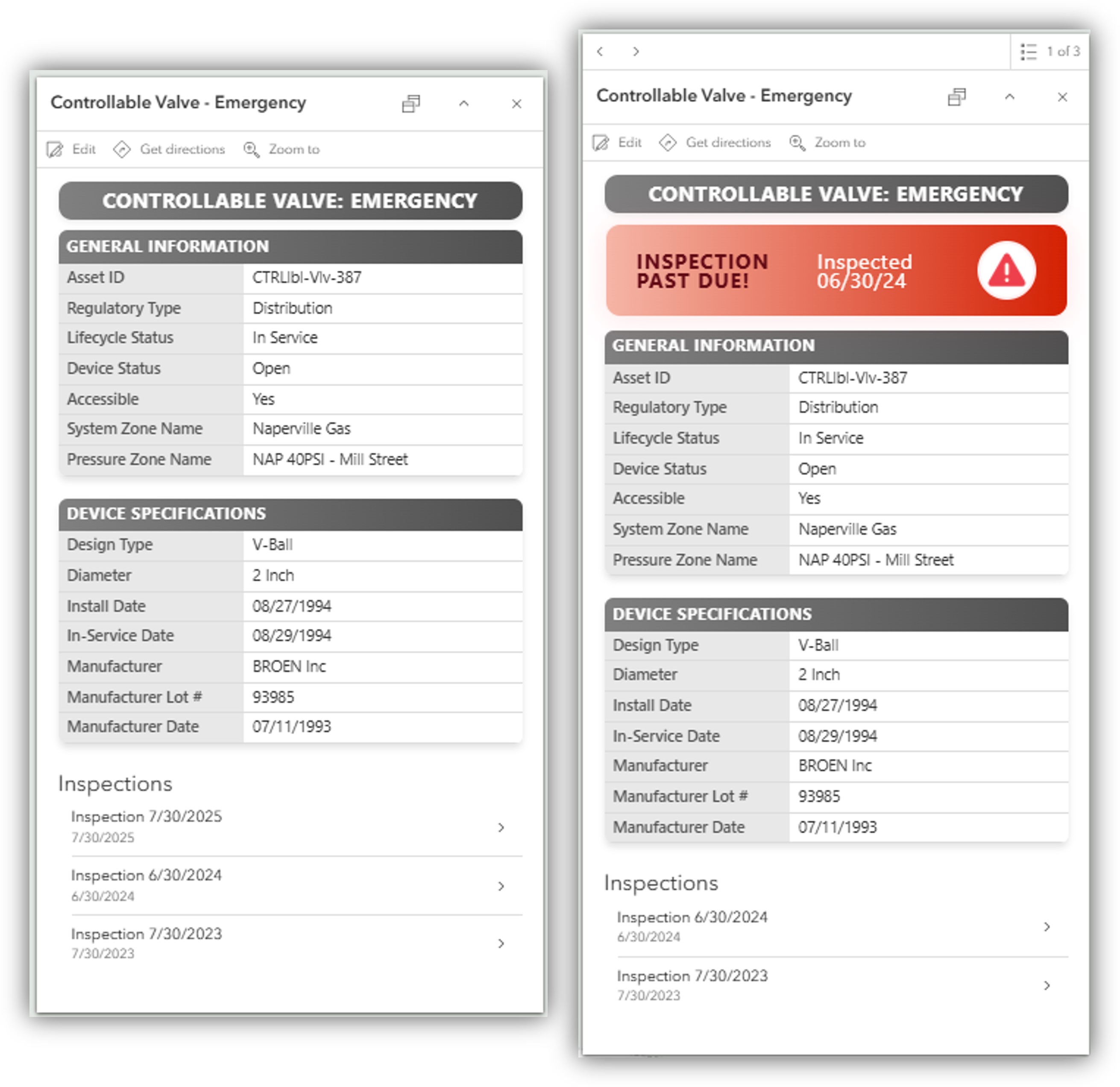Click Asset ID value CTRLlbl-Vlv-387 in left popup

pyautogui.click(x=307, y=278)
